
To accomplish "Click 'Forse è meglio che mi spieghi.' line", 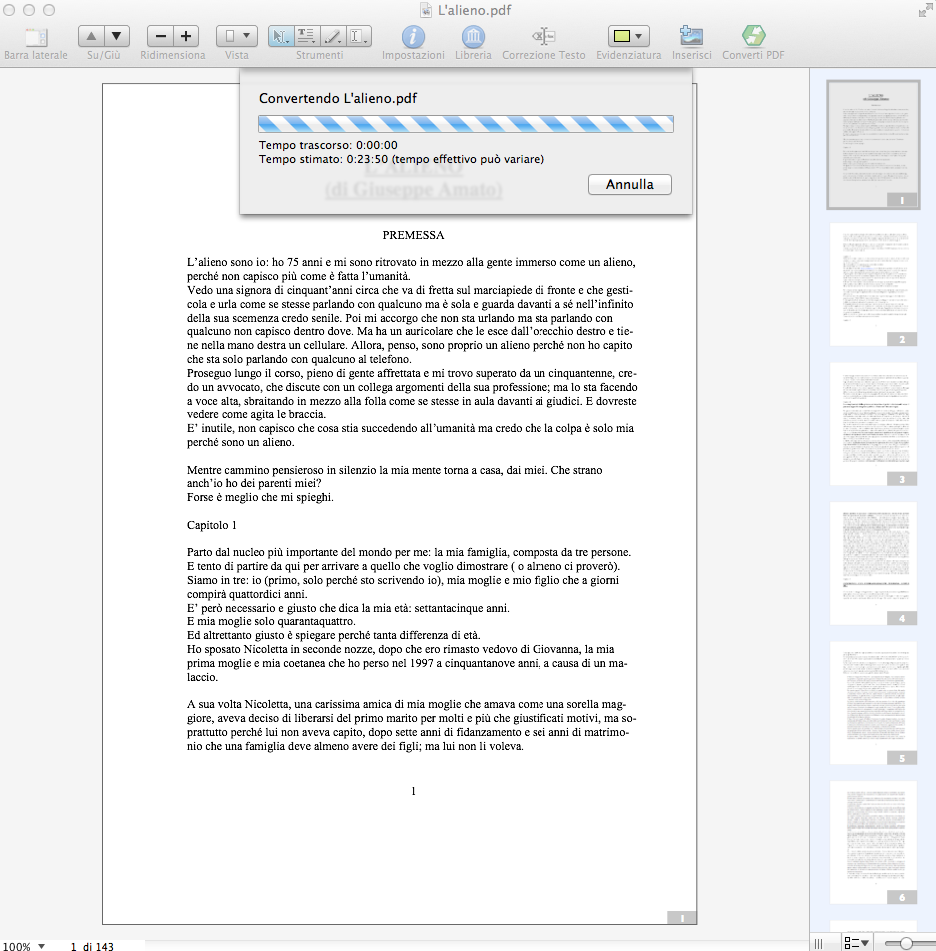I will click(x=260, y=497).
